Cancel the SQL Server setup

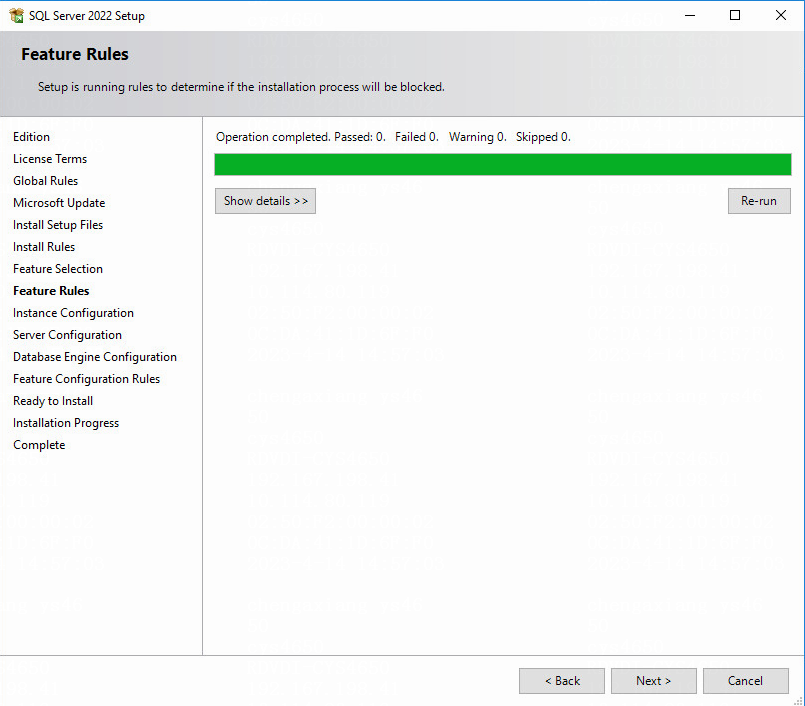745,681
